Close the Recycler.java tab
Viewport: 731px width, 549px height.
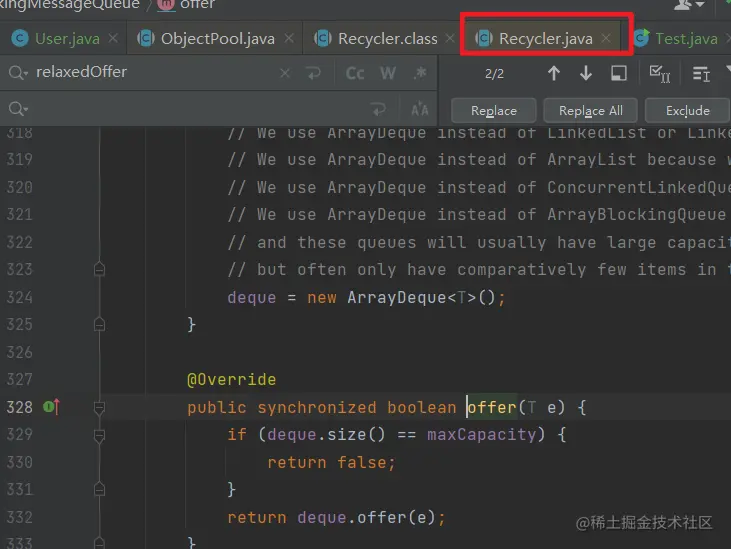click(606, 38)
